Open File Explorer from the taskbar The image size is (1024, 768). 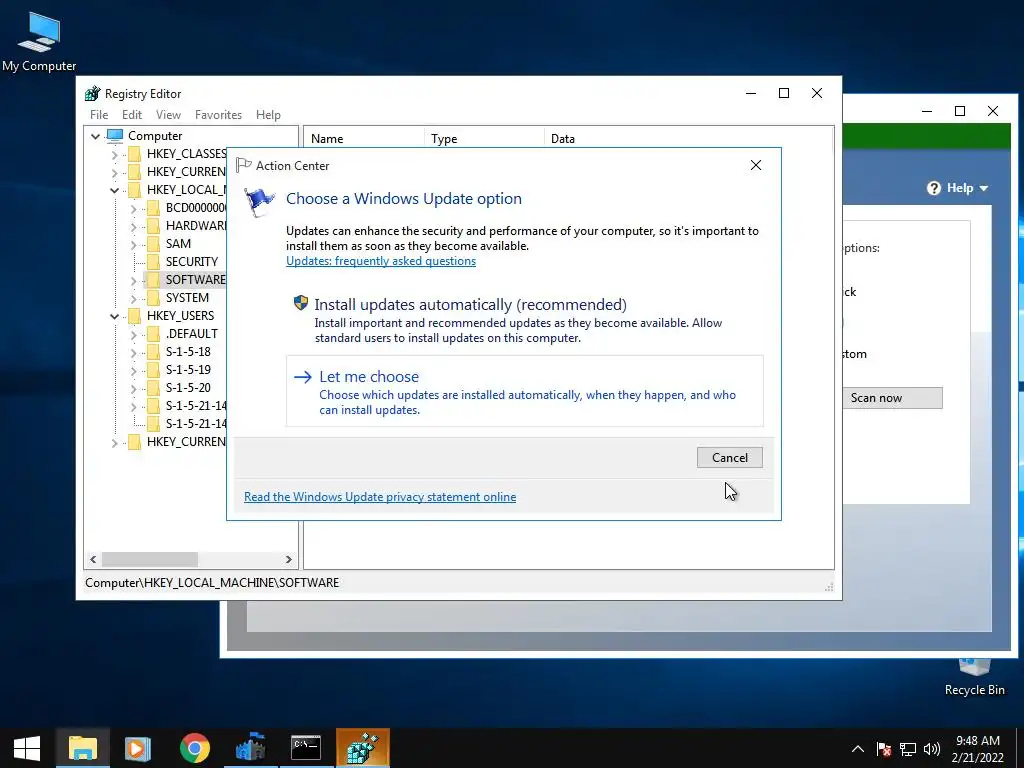pos(83,748)
